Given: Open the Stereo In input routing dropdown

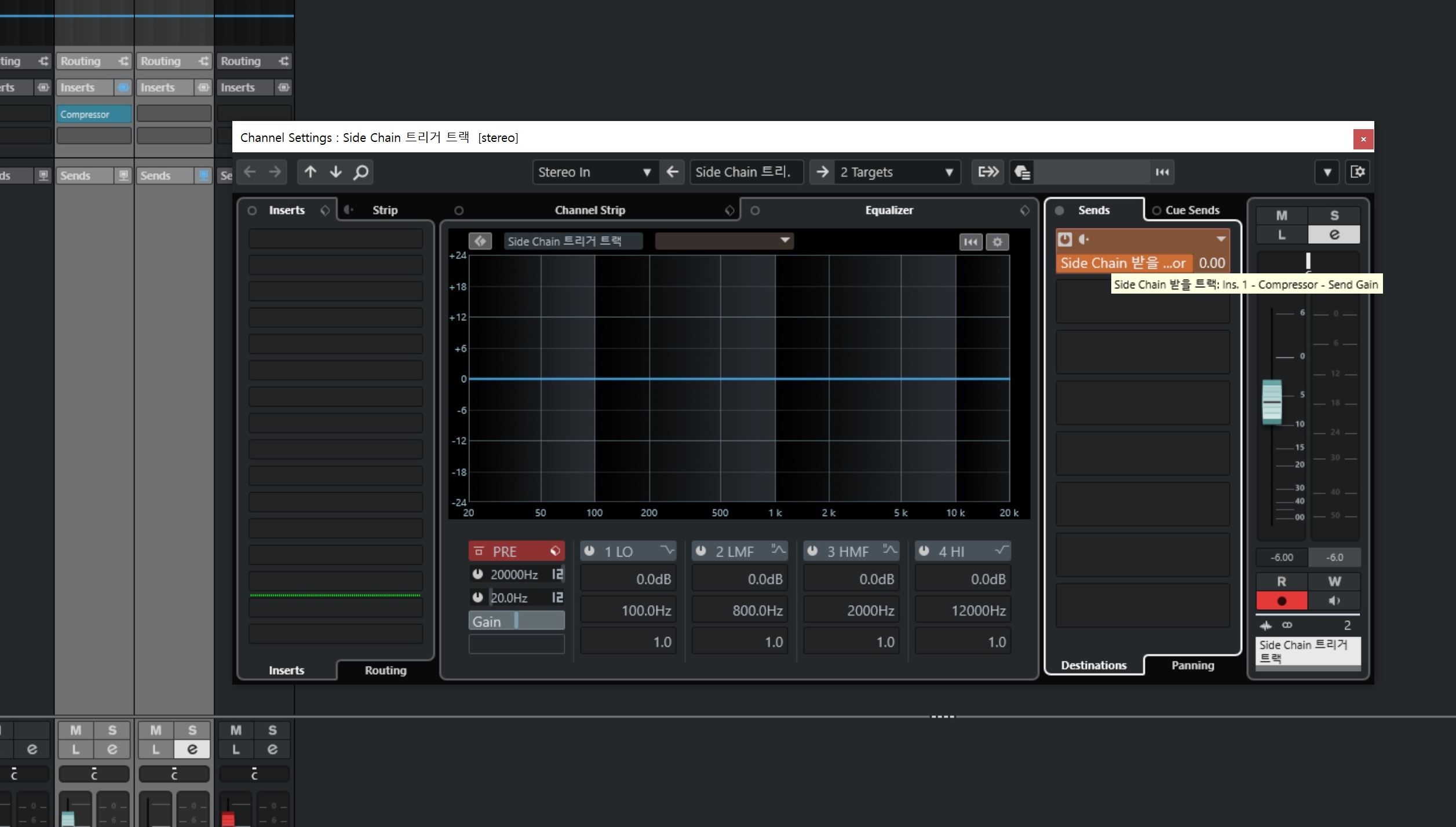Looking at the screenshot, I should coord(594,172).
